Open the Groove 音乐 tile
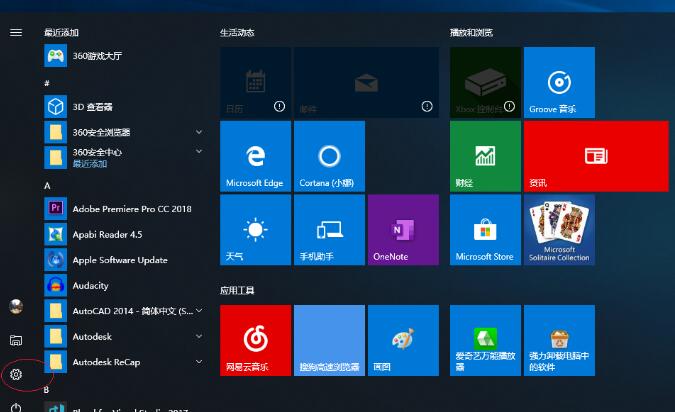This screenshot has height=412, width=675. [x=559, y=82]
